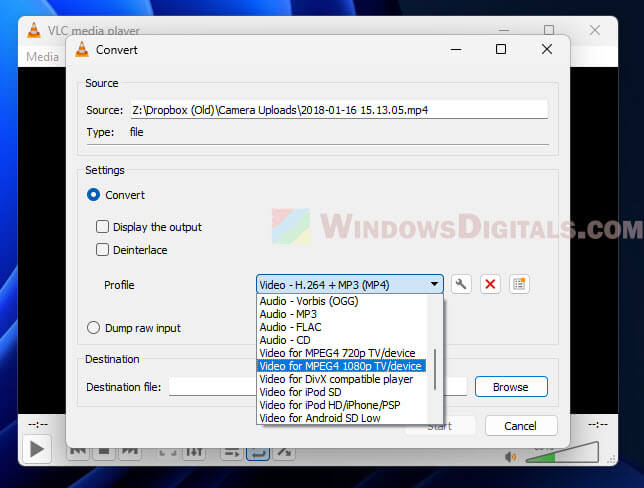Select the Convert radio button
Image resolution: width=644 pixels, height=488 pixels.
[x=93, y=195]
